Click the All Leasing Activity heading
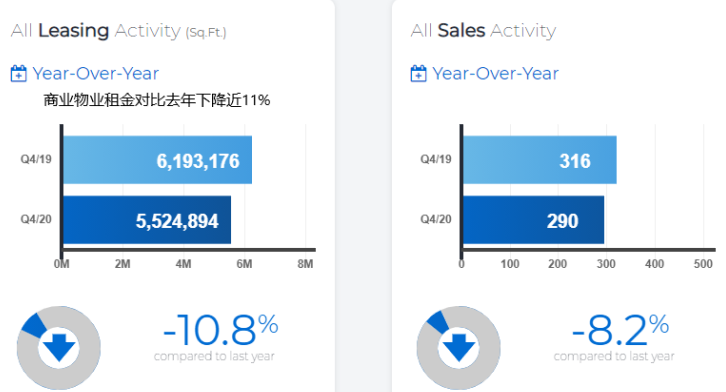This screenshot has height=392, width=726. coord(119,31)
